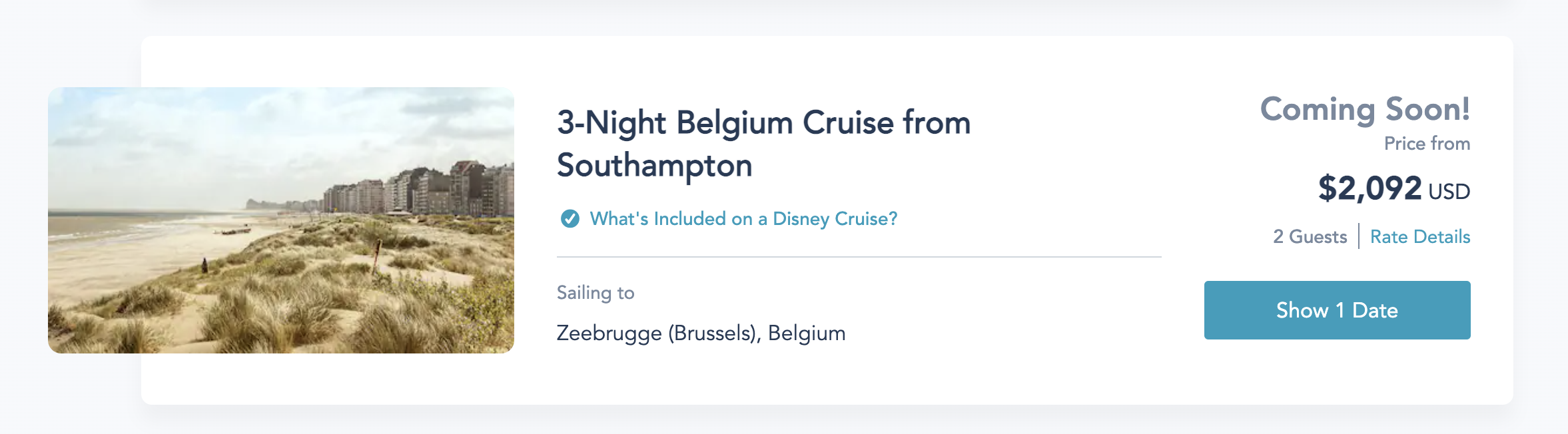Open What's Included on a Disney Cruise link
The image size is (1568, 434).
(743, 219)
